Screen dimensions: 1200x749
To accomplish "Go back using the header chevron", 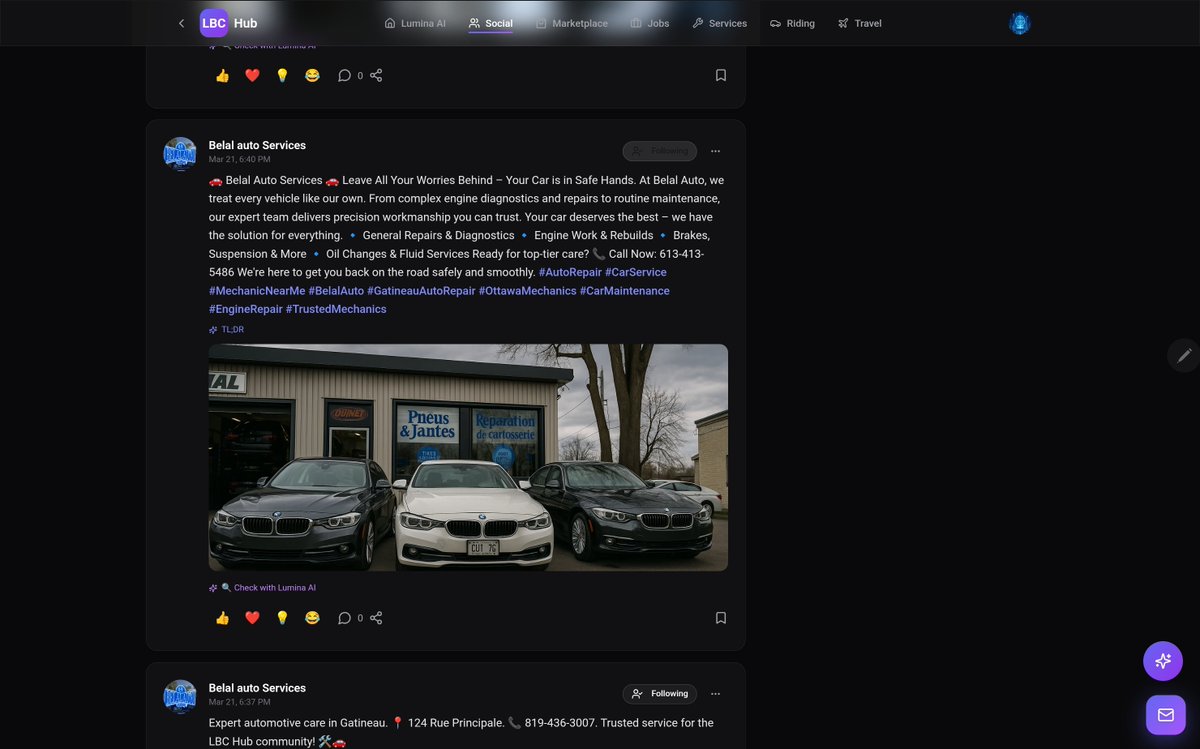I will [181, 23].
